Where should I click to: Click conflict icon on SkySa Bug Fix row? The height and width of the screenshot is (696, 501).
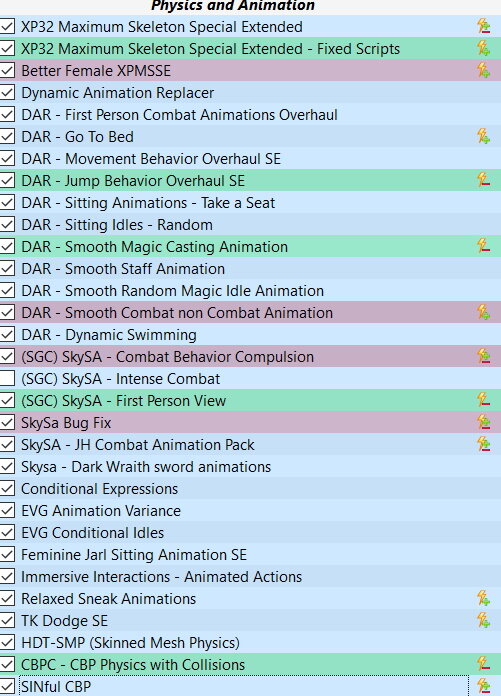(484, 422)
